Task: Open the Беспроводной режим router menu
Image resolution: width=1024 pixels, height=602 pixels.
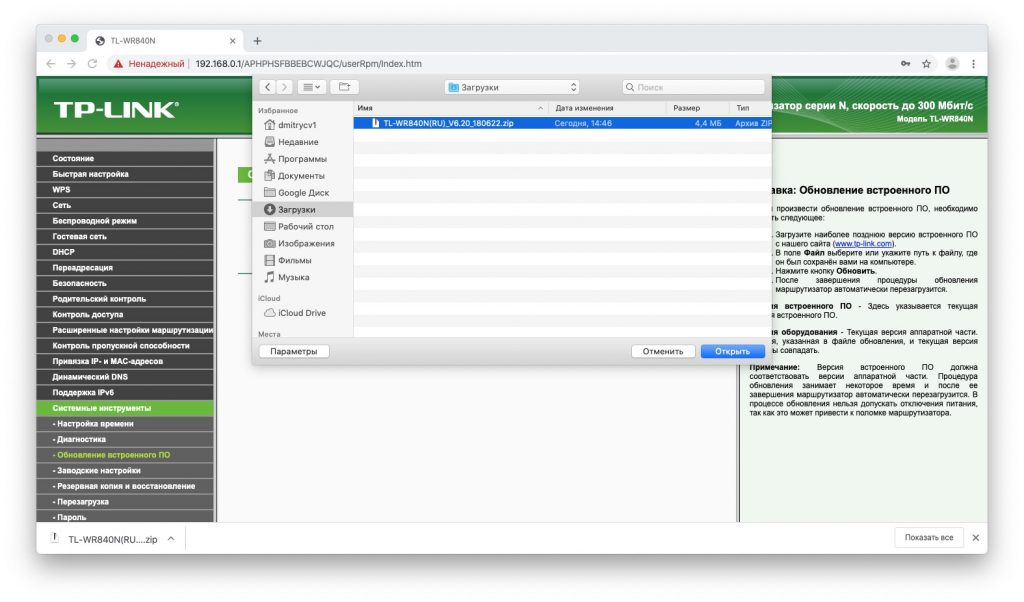Action: point(94,220)
